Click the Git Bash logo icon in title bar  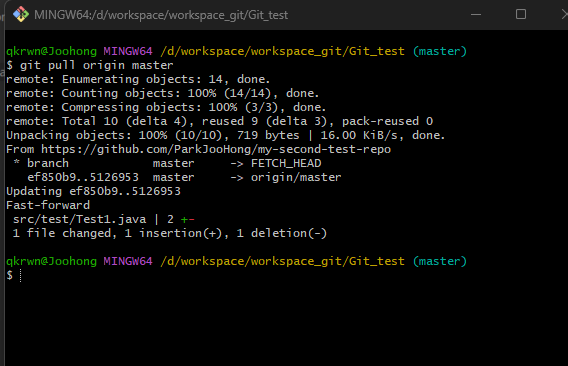point(21,14)
